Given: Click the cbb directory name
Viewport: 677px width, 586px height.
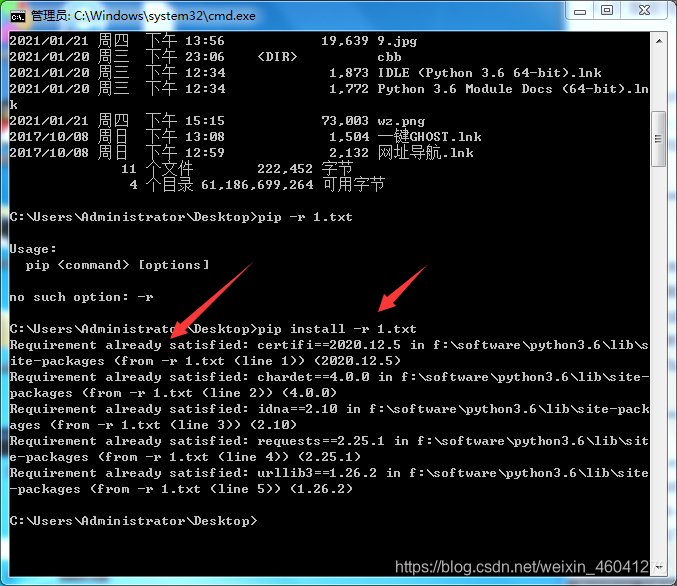Looking at the screenshot, I should point(389,57).
